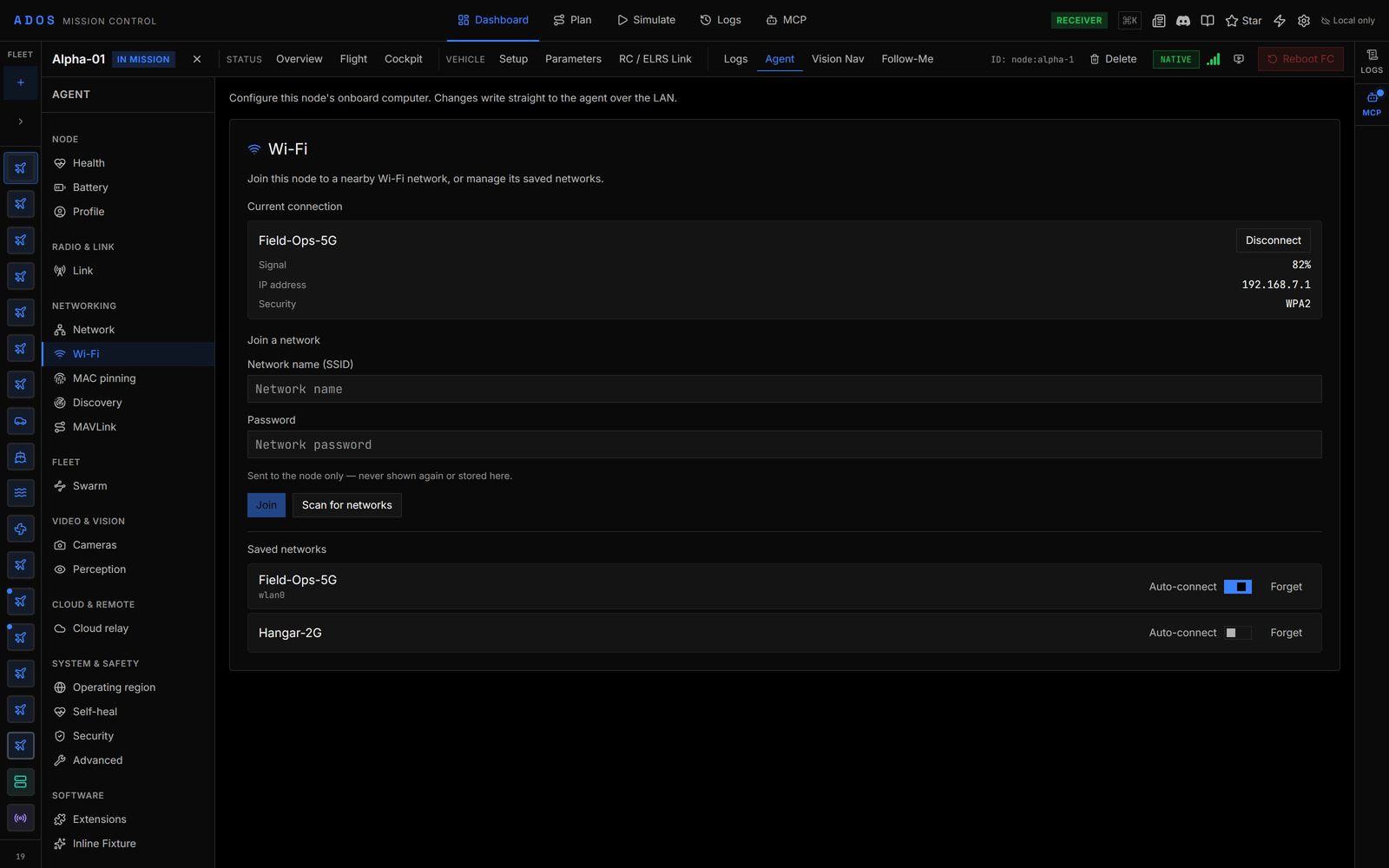The height and width of the screenshot is (868, 1389).
Task: Delete the Alpha-01 node
Action: [x=1113, y=59]
